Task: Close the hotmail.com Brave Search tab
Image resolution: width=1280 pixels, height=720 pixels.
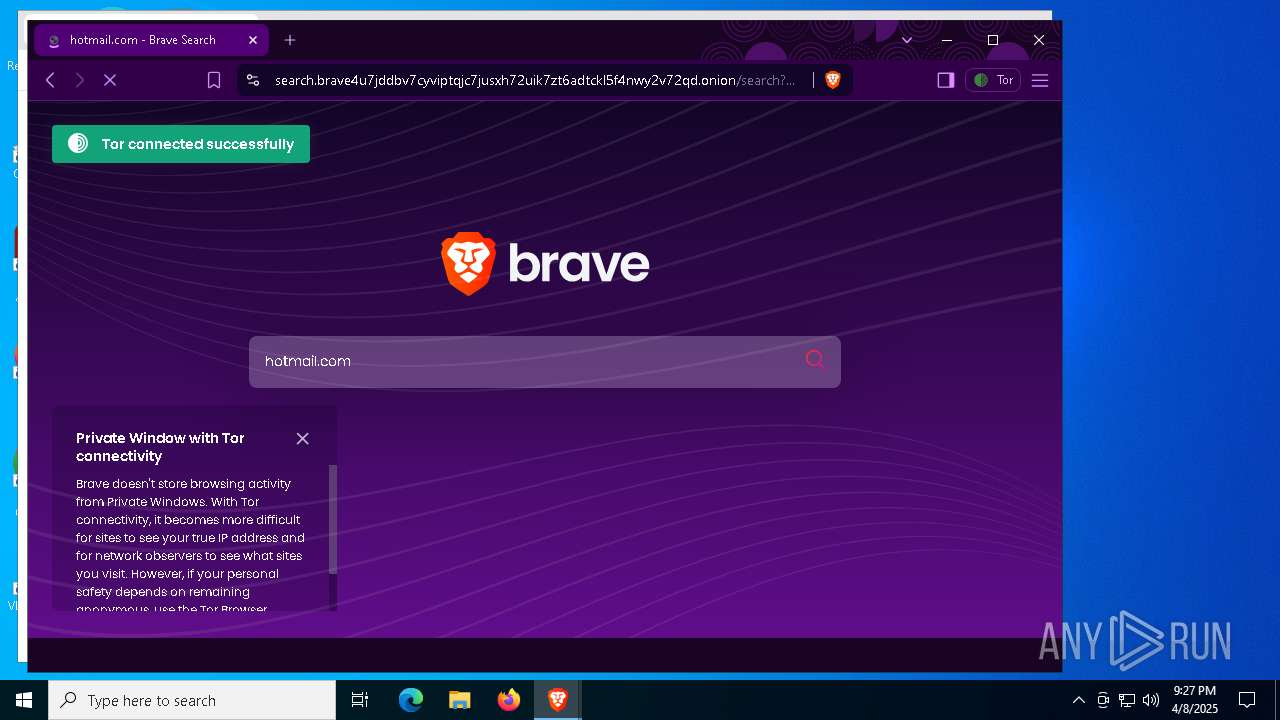Action: point(253,40)
